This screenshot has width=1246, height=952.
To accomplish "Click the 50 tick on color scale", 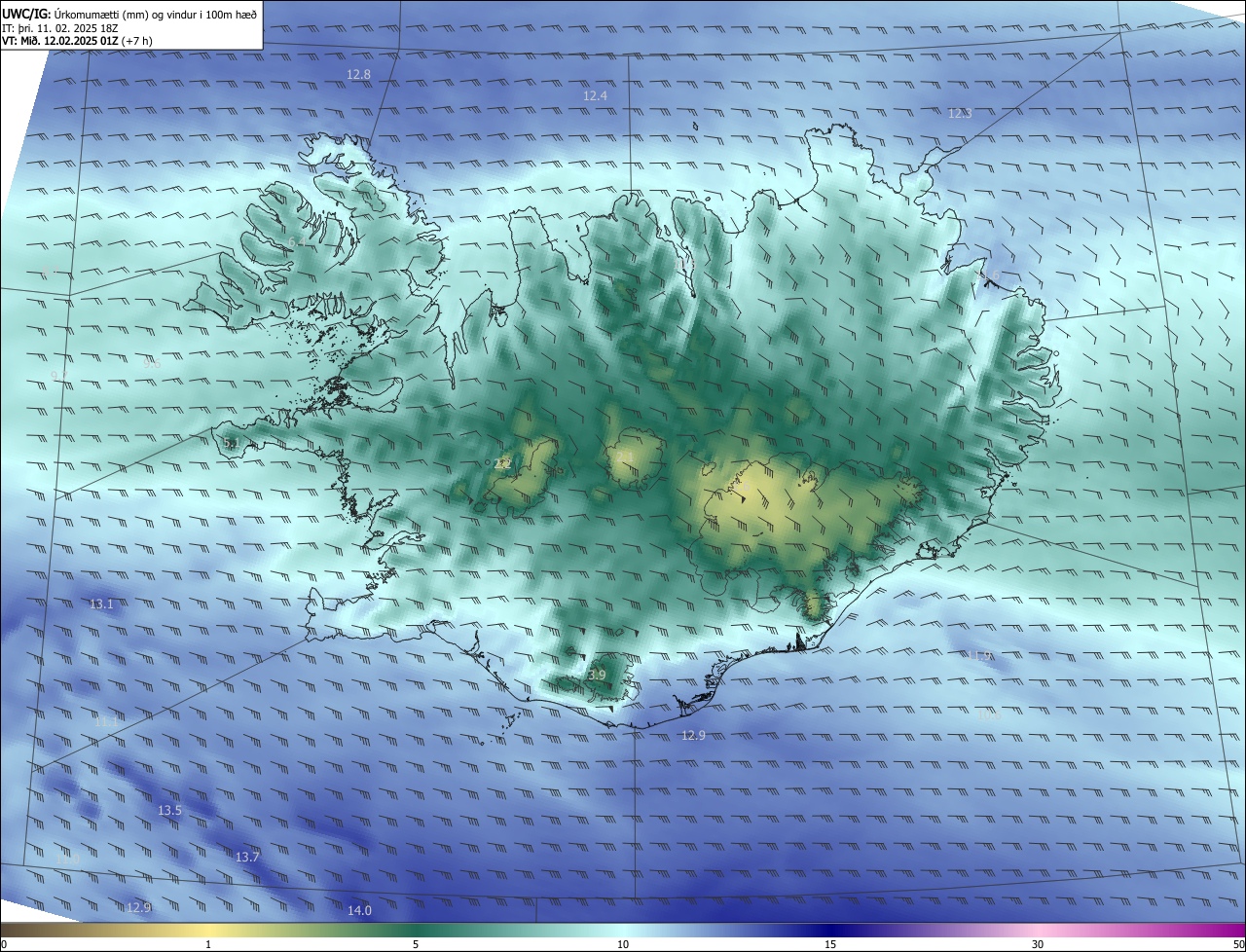I will pyautogui.click(x=1239, y=944).
